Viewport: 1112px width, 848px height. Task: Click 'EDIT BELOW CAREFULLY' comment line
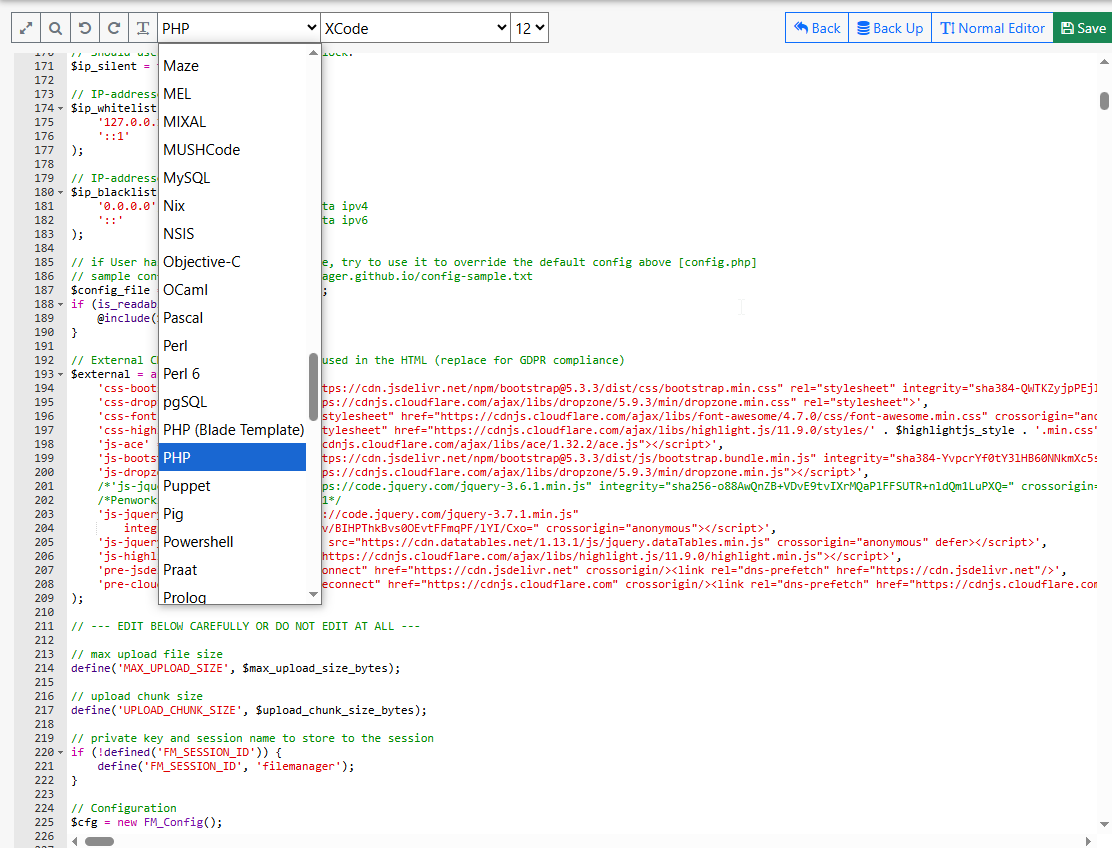tap(245, 626)
